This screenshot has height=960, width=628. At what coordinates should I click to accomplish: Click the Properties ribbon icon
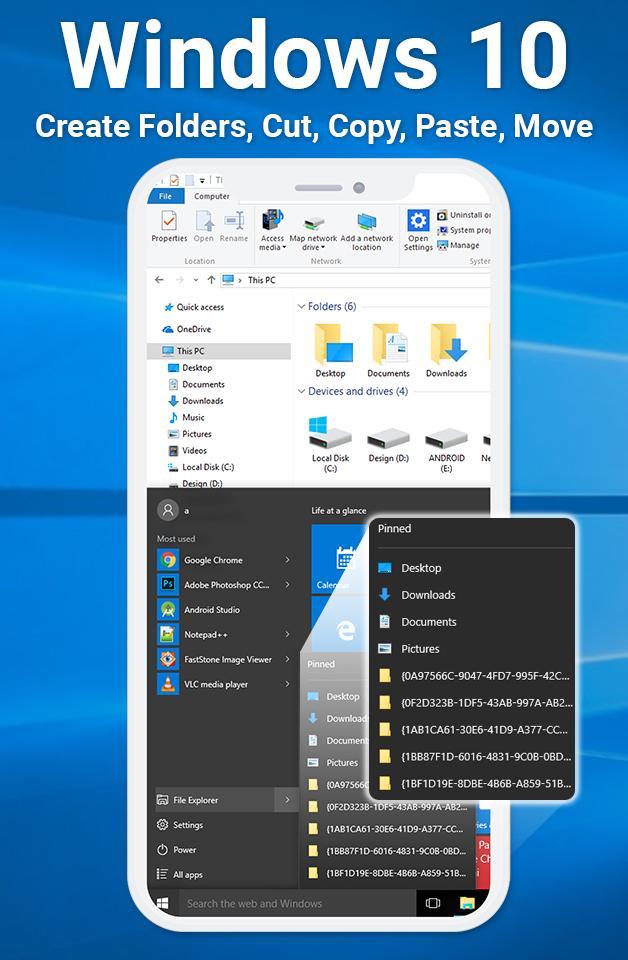169,226
